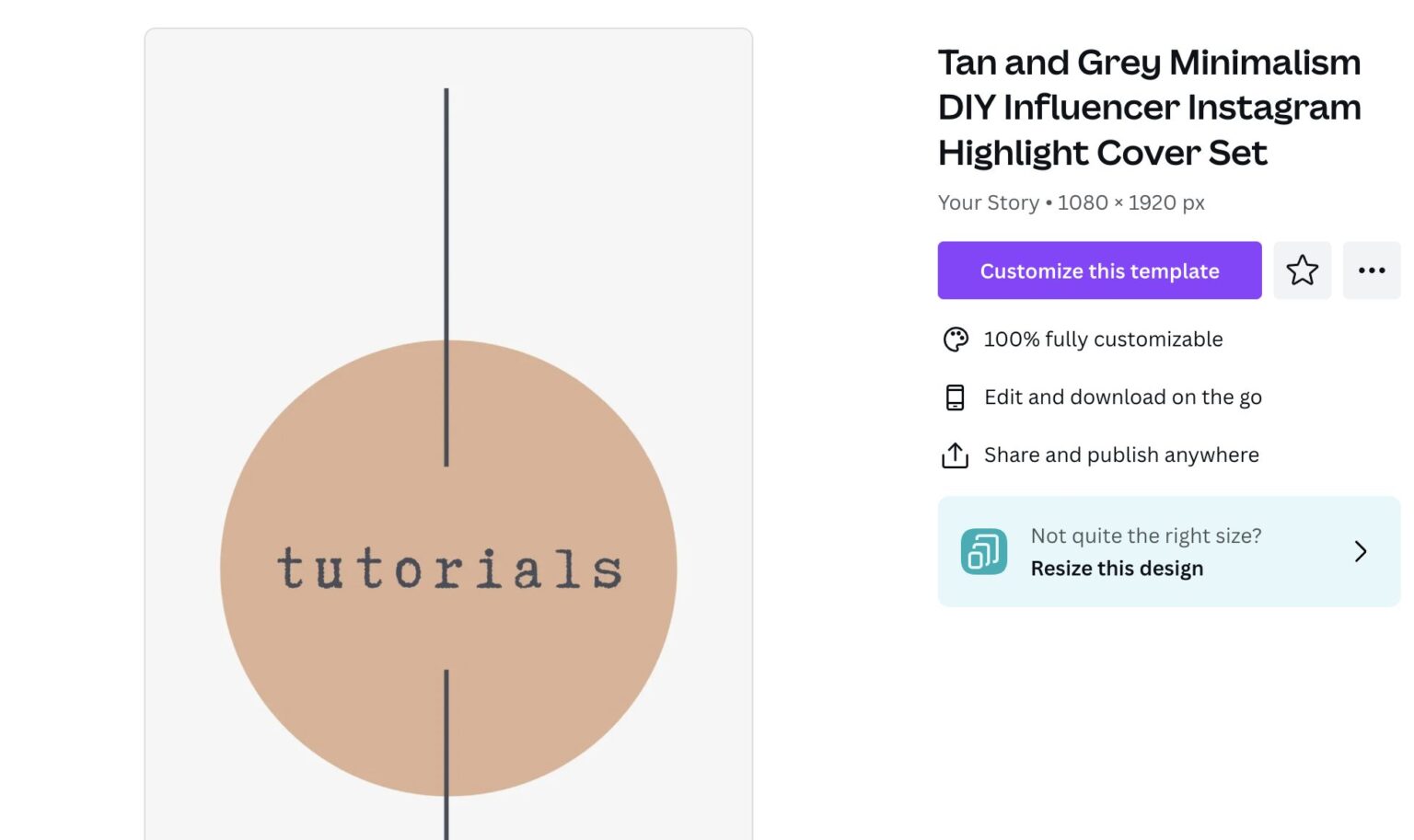Open the overflow menu beside star button
Viewport: 1414px width, 840px height.
tap(1372, 270)
